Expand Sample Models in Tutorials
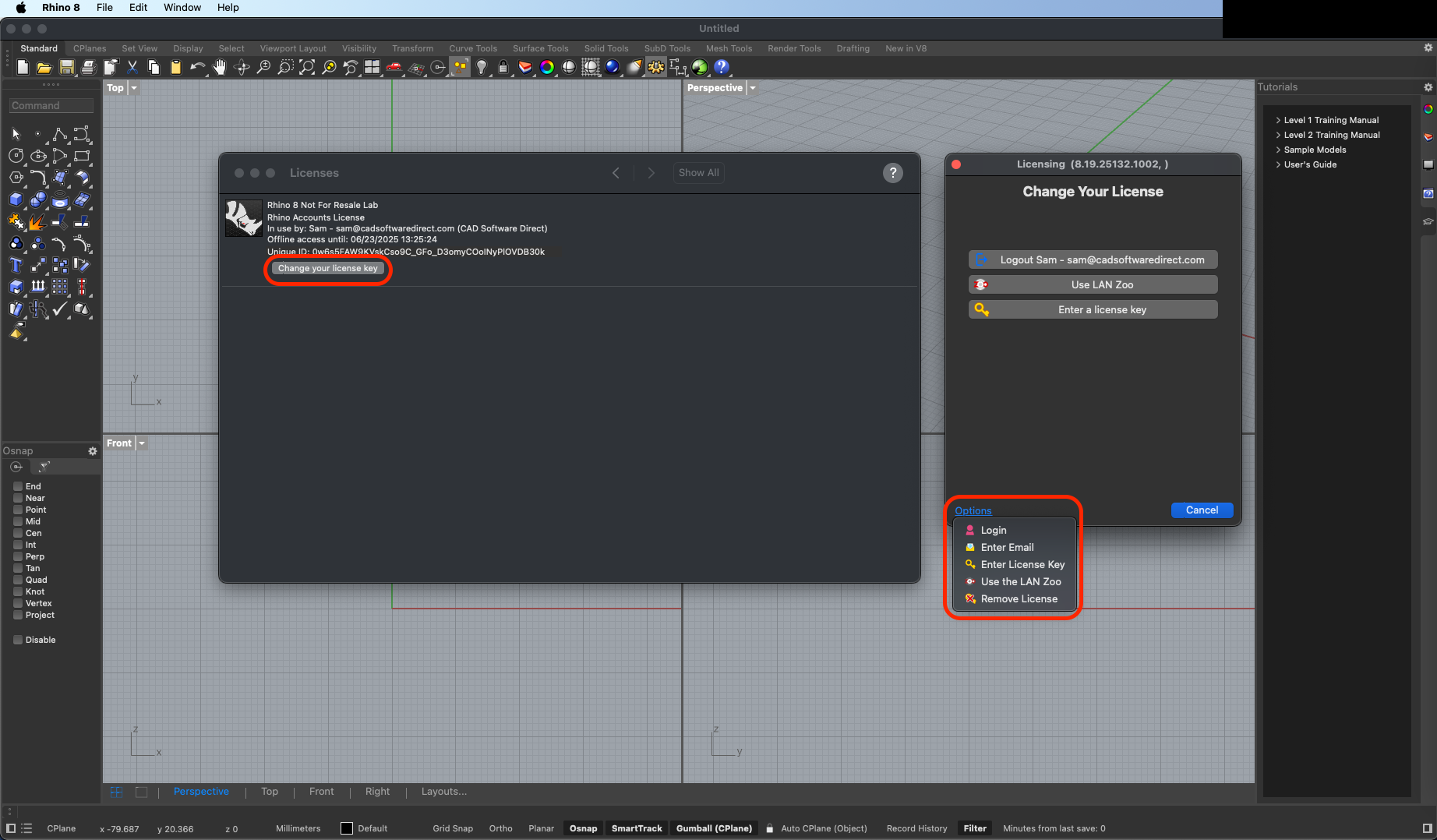 1278,150
